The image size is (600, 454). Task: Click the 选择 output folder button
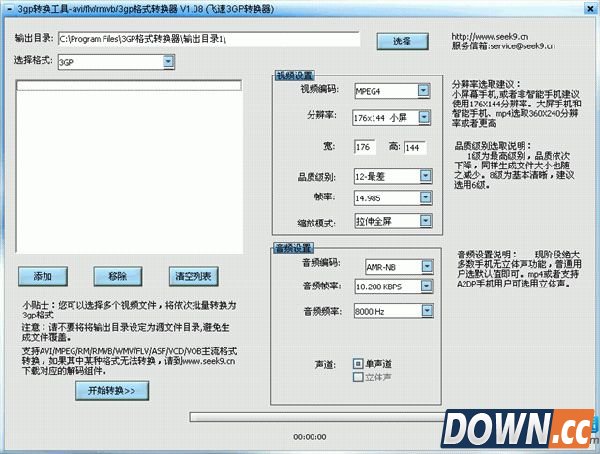pos(402,41)
